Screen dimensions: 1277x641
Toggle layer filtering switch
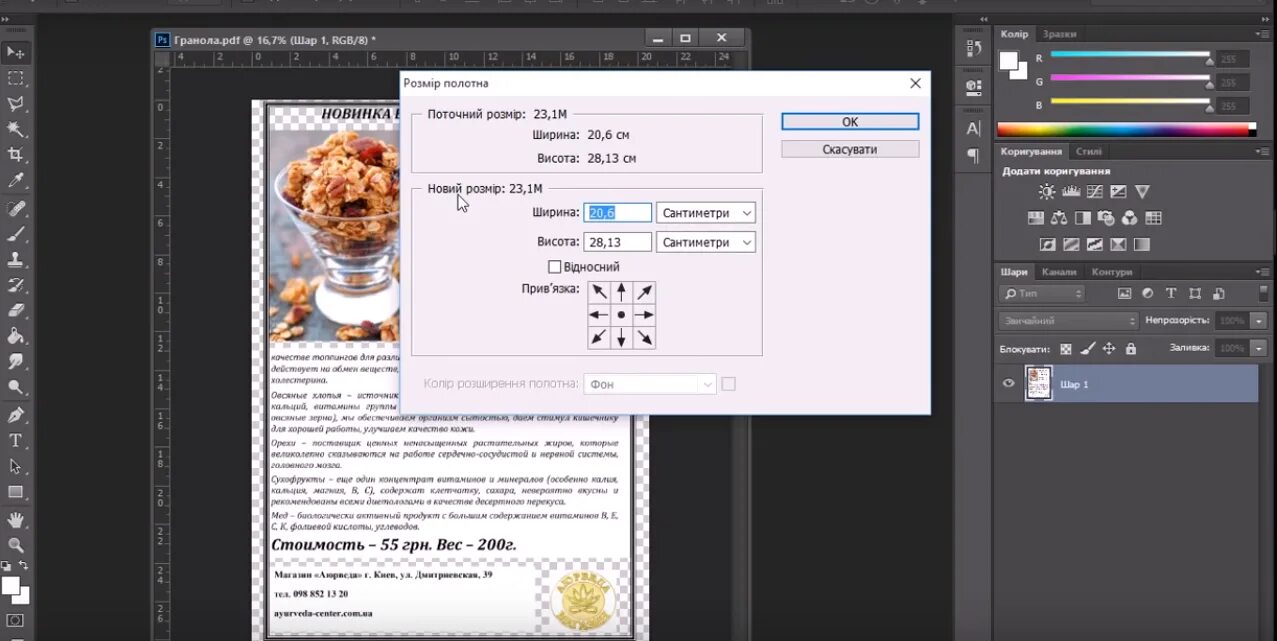pyautogui.click(x=1261, y=292)
